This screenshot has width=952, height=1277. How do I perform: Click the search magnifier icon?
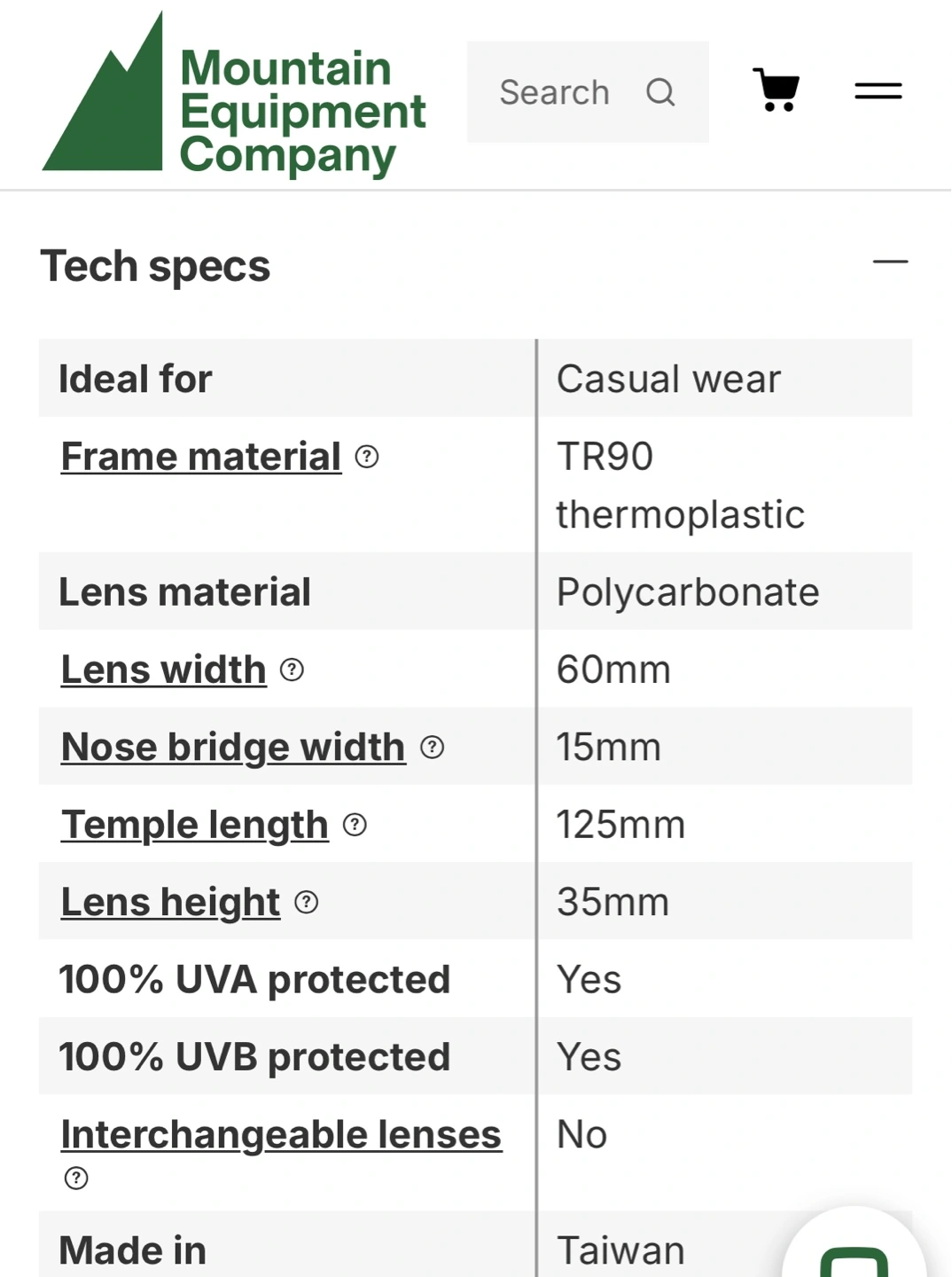coord(660,92)
